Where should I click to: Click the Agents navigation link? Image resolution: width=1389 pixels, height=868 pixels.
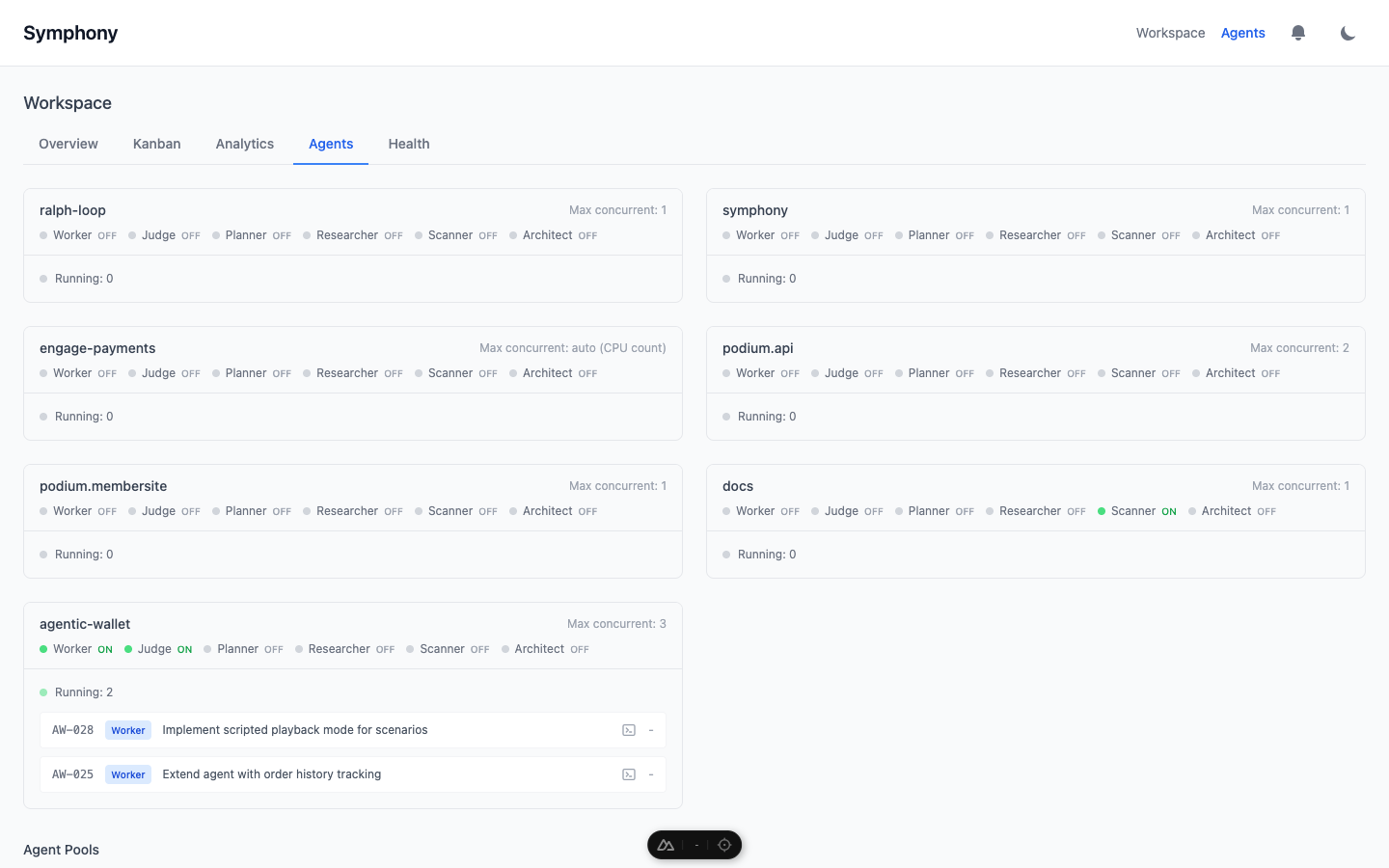pyautogui.click(x=1242, y=32)
